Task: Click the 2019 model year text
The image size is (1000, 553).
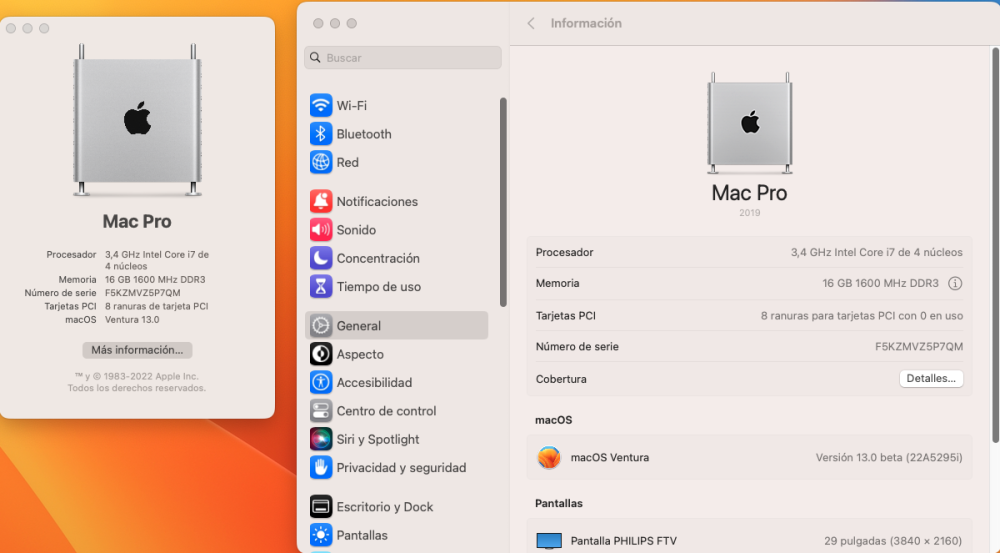Action: pos(749,213)
